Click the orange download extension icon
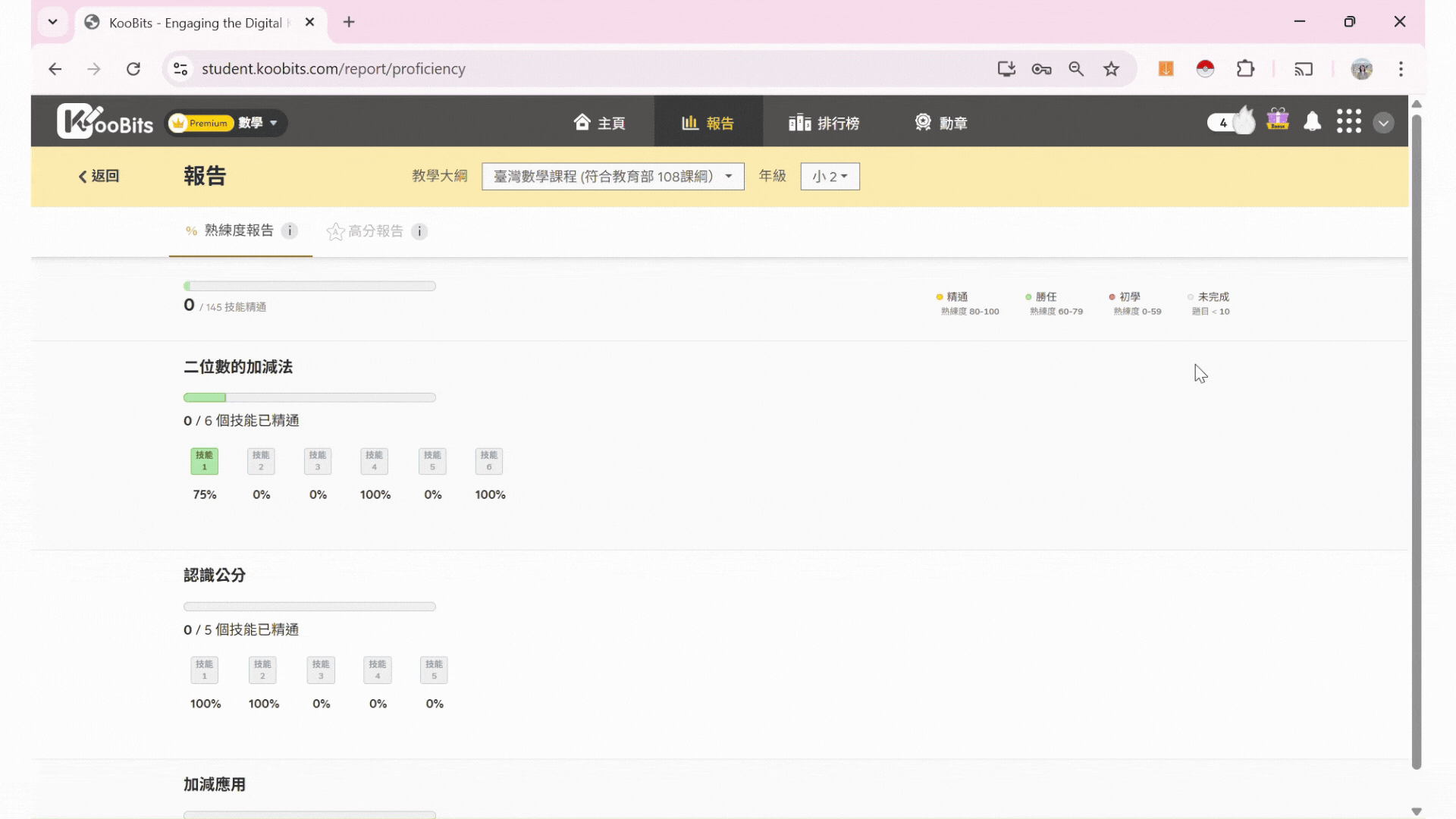The width and height of the screenshot is (1456, 819). [1166, 69]
